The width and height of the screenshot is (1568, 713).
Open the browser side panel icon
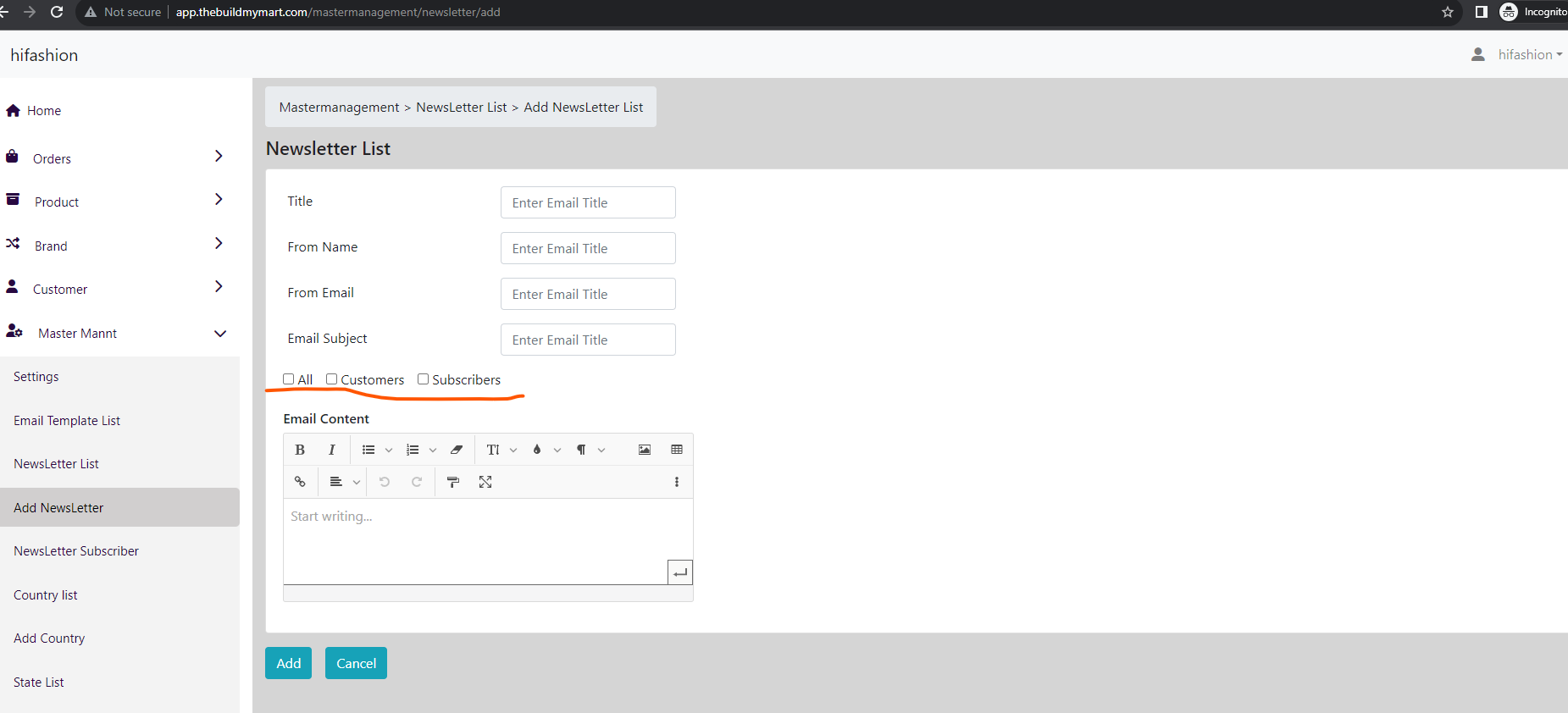1482,12
